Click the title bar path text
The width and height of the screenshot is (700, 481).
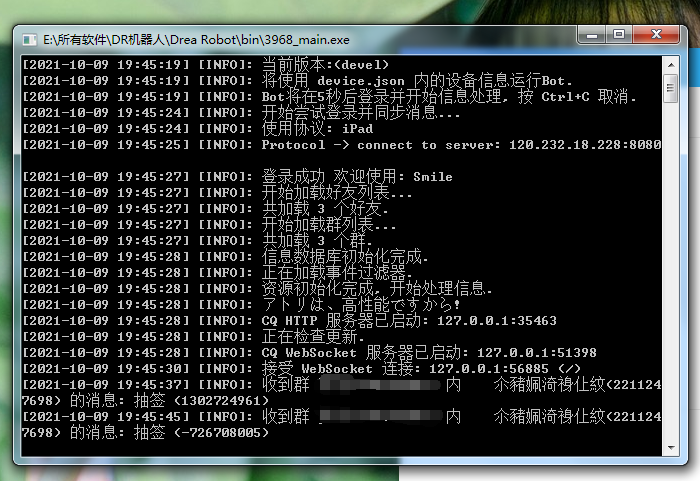(x=196, y=40)
